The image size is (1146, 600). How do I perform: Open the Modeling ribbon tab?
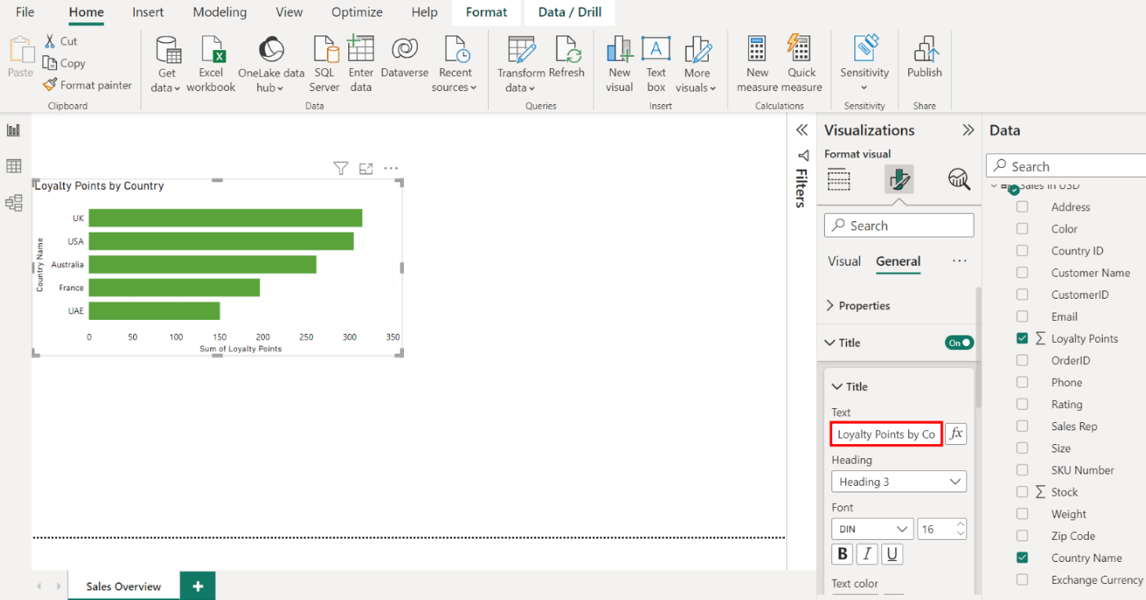[219, 12]
